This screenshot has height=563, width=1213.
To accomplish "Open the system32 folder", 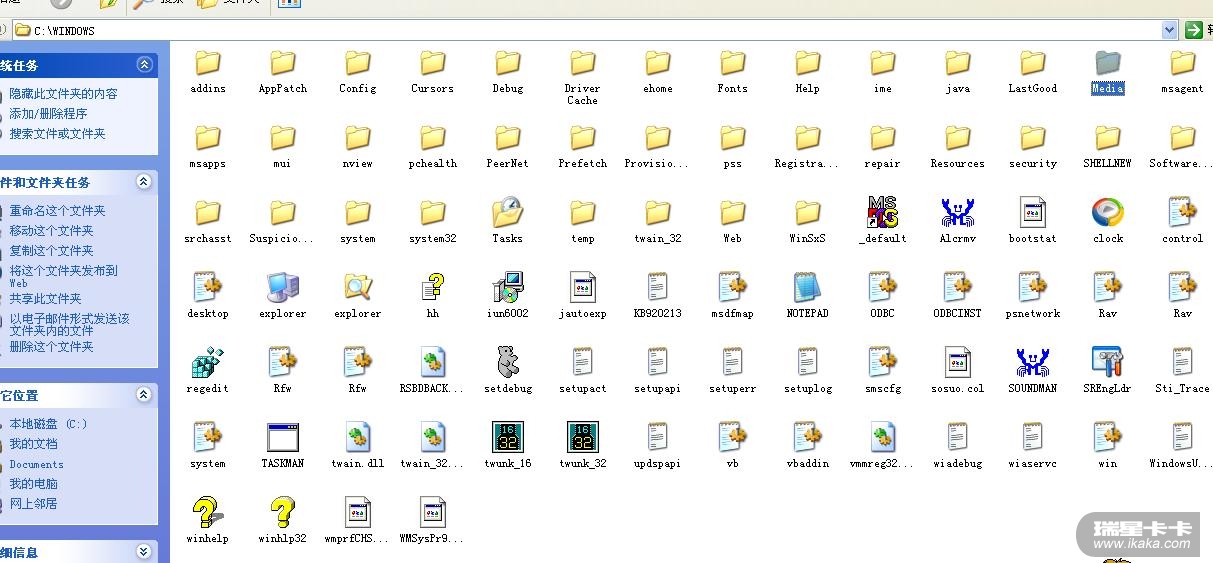I will click(x=432, y=213).
